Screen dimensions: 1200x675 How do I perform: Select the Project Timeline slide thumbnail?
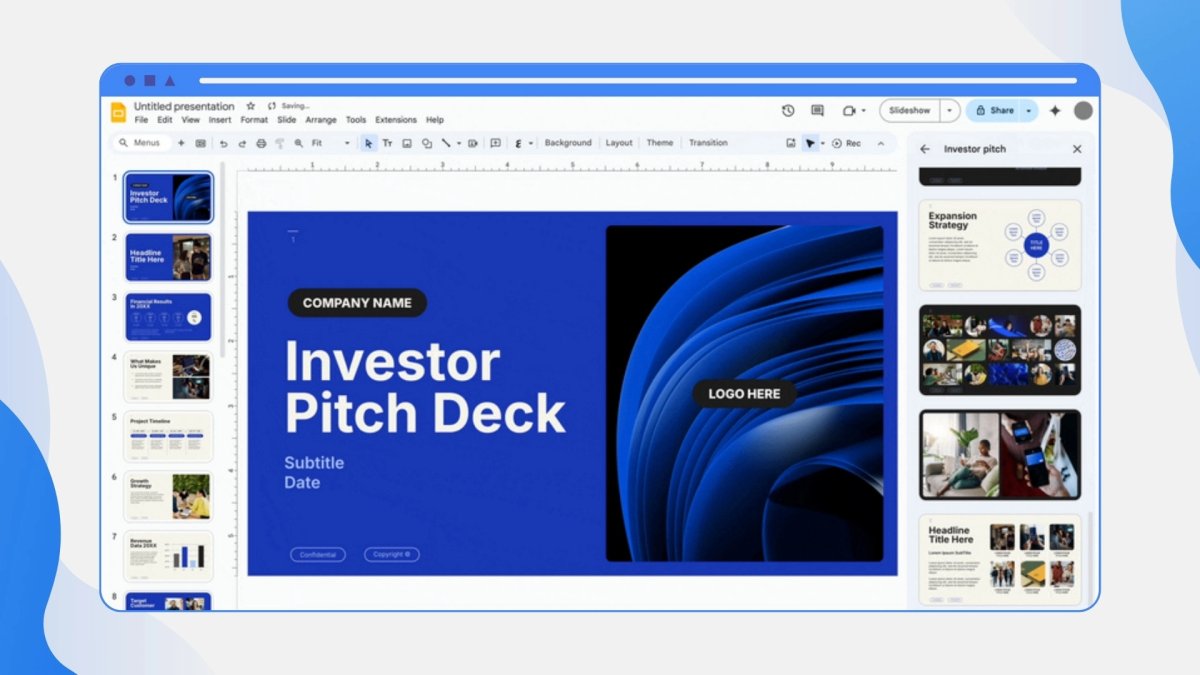pyautogui.click(x=168, y=437)
